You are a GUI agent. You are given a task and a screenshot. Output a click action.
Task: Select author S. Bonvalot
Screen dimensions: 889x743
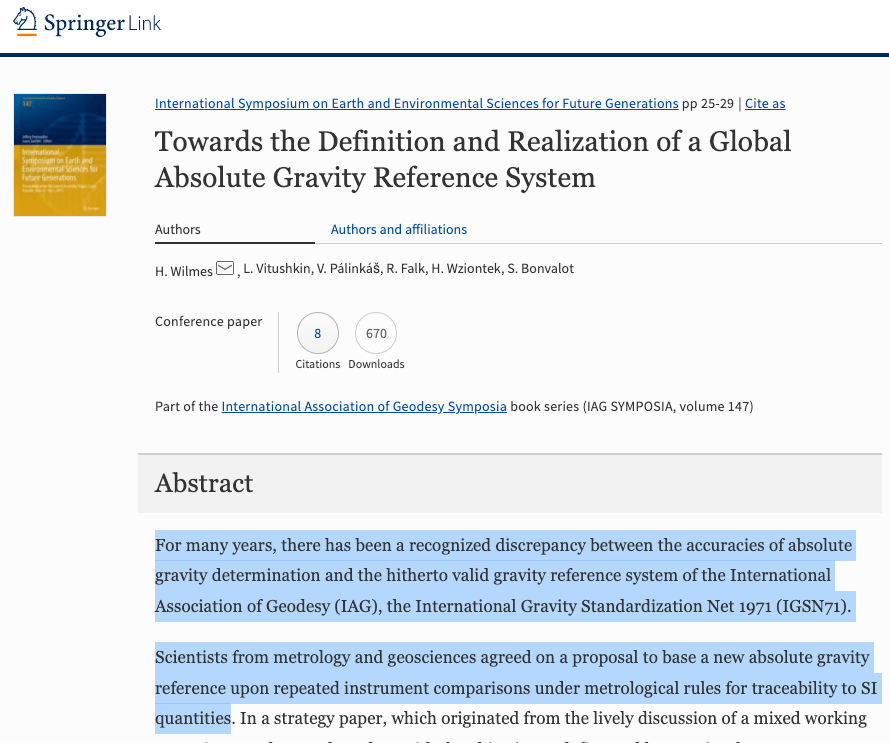tap(540, 269)
